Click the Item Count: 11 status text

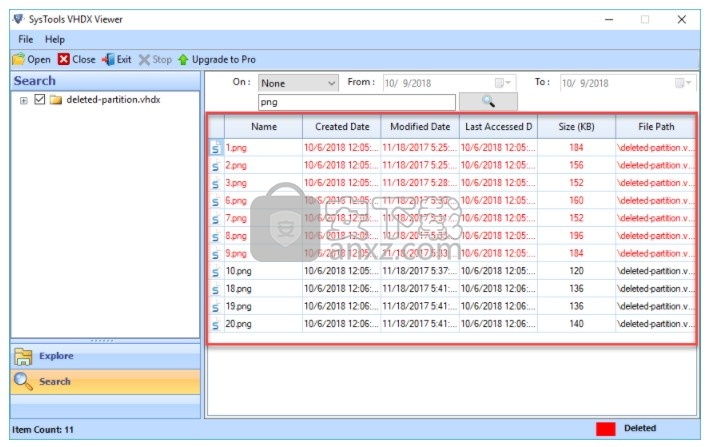coord(43,430)
